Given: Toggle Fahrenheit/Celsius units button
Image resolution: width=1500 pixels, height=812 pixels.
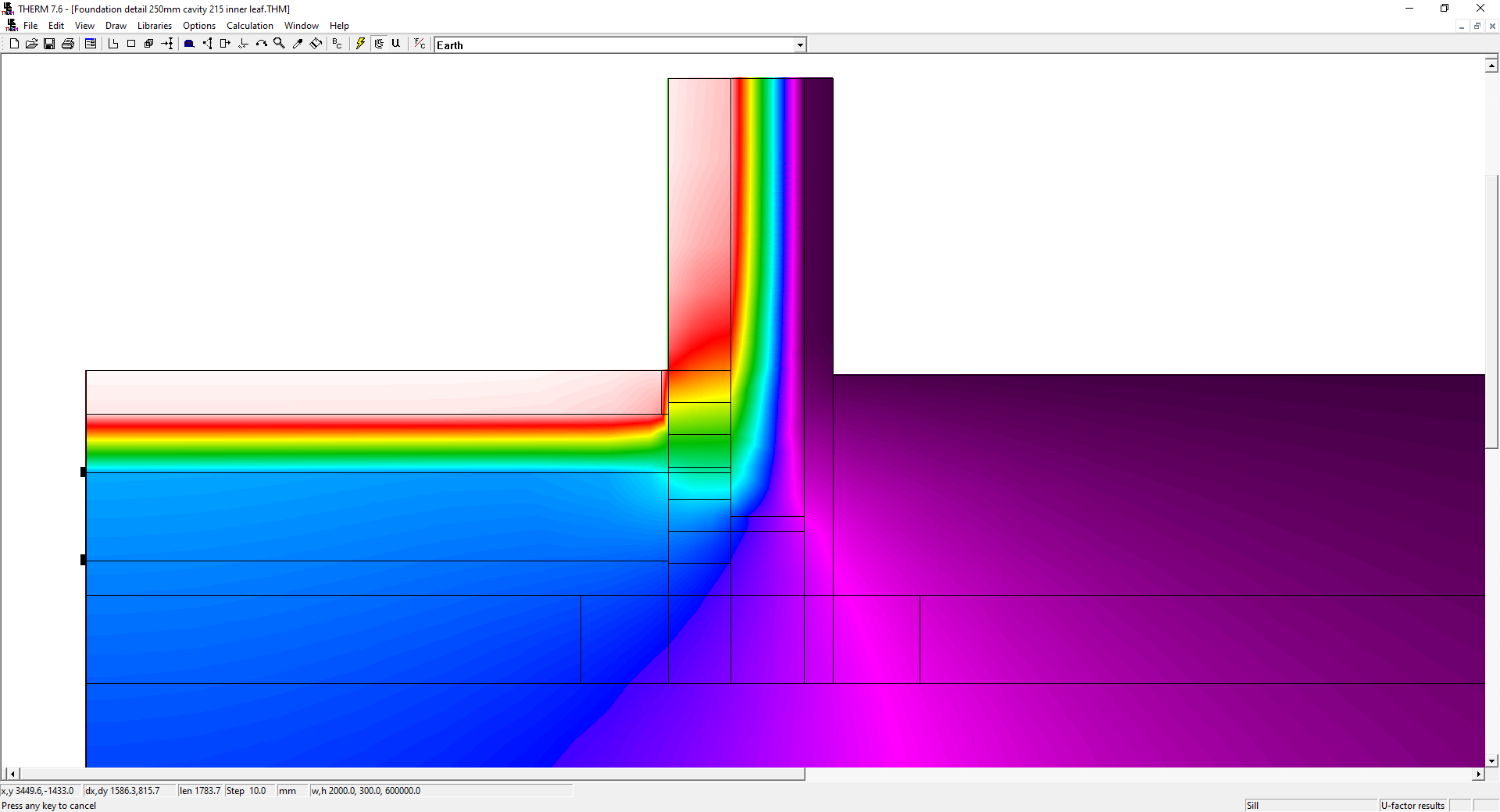Looking at the screenshot, I should [420, 44].
